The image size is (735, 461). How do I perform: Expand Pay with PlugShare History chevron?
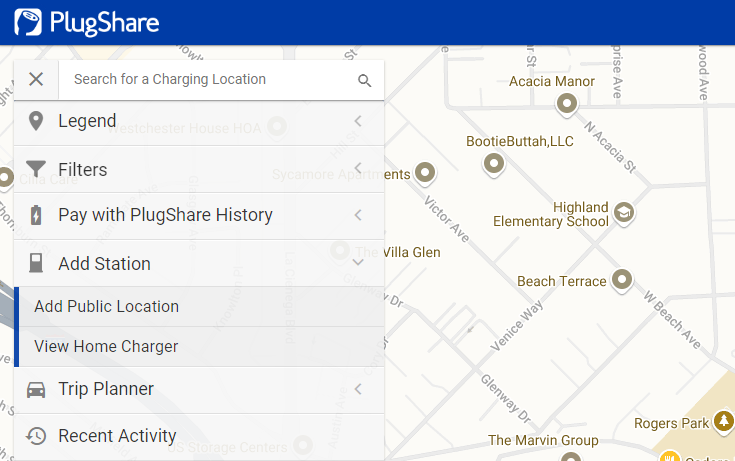(358, 215)
